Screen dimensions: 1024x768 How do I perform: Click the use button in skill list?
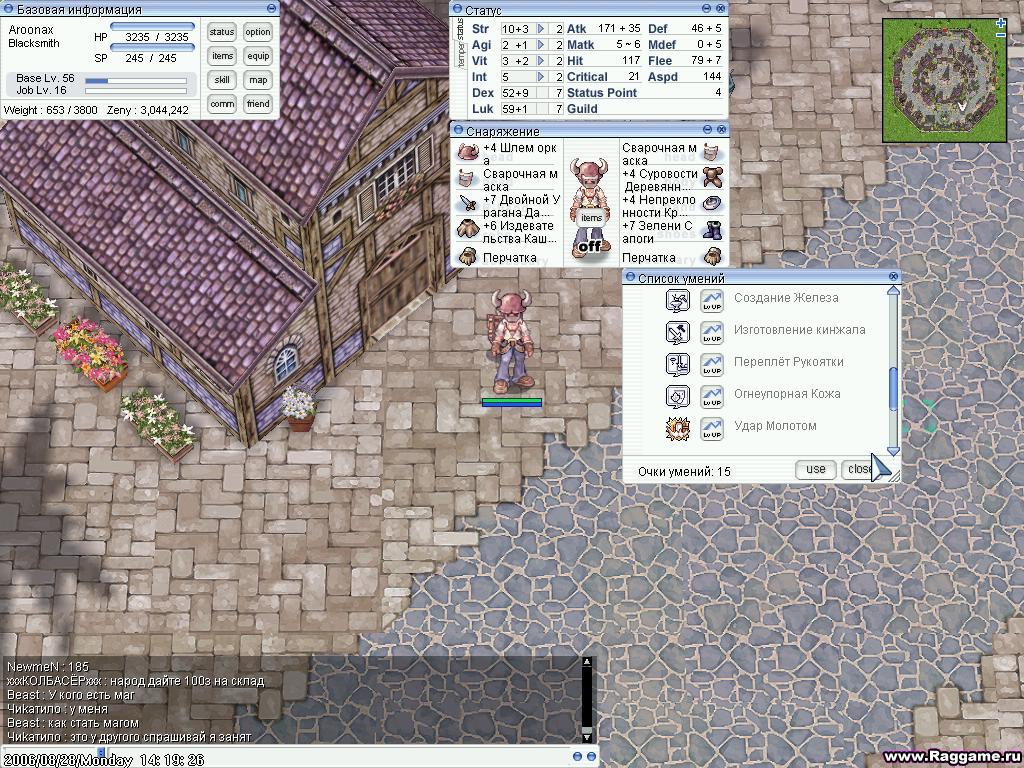[816, 469]
